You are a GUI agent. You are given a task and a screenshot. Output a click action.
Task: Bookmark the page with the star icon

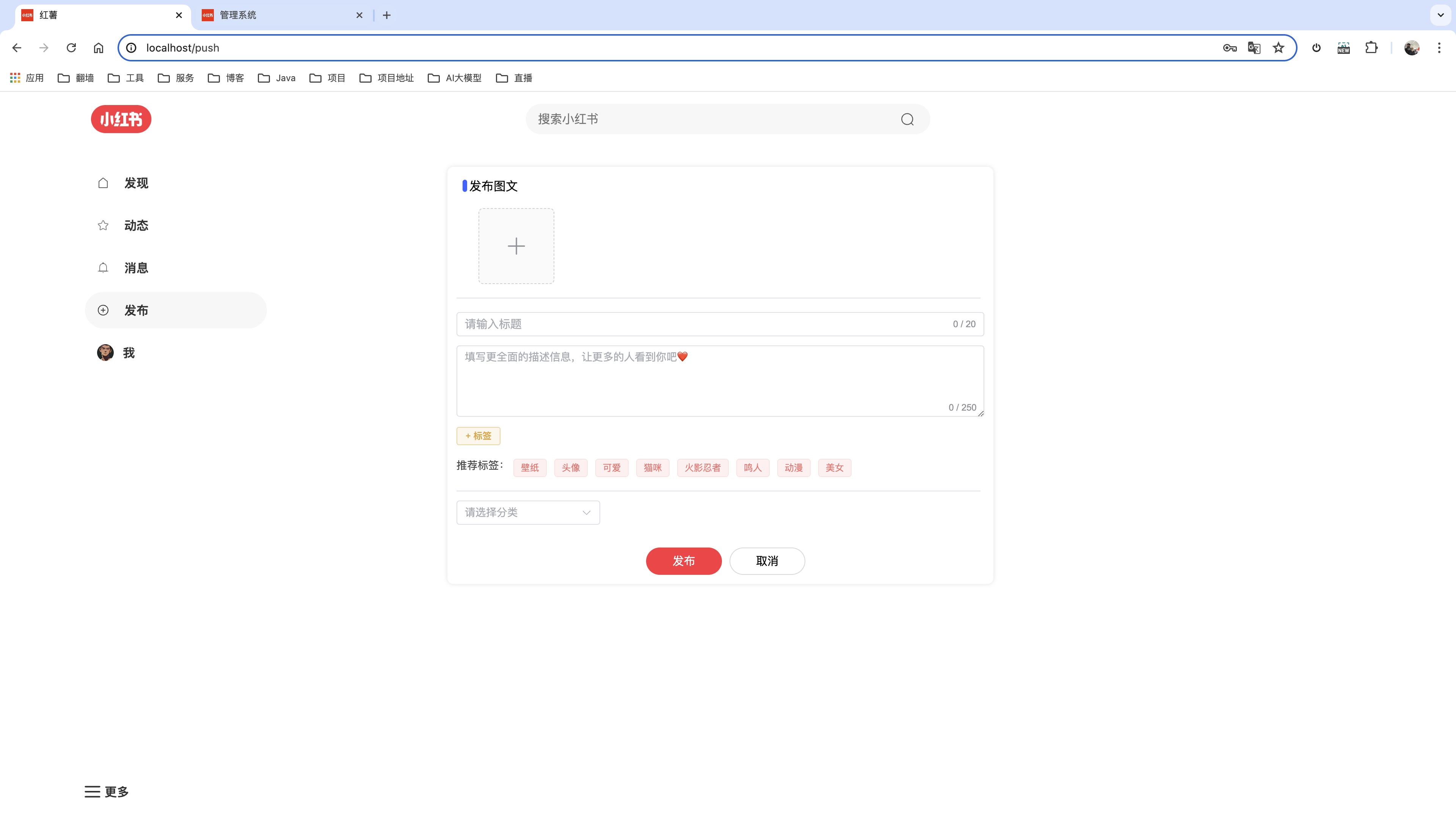[1279, 48]
